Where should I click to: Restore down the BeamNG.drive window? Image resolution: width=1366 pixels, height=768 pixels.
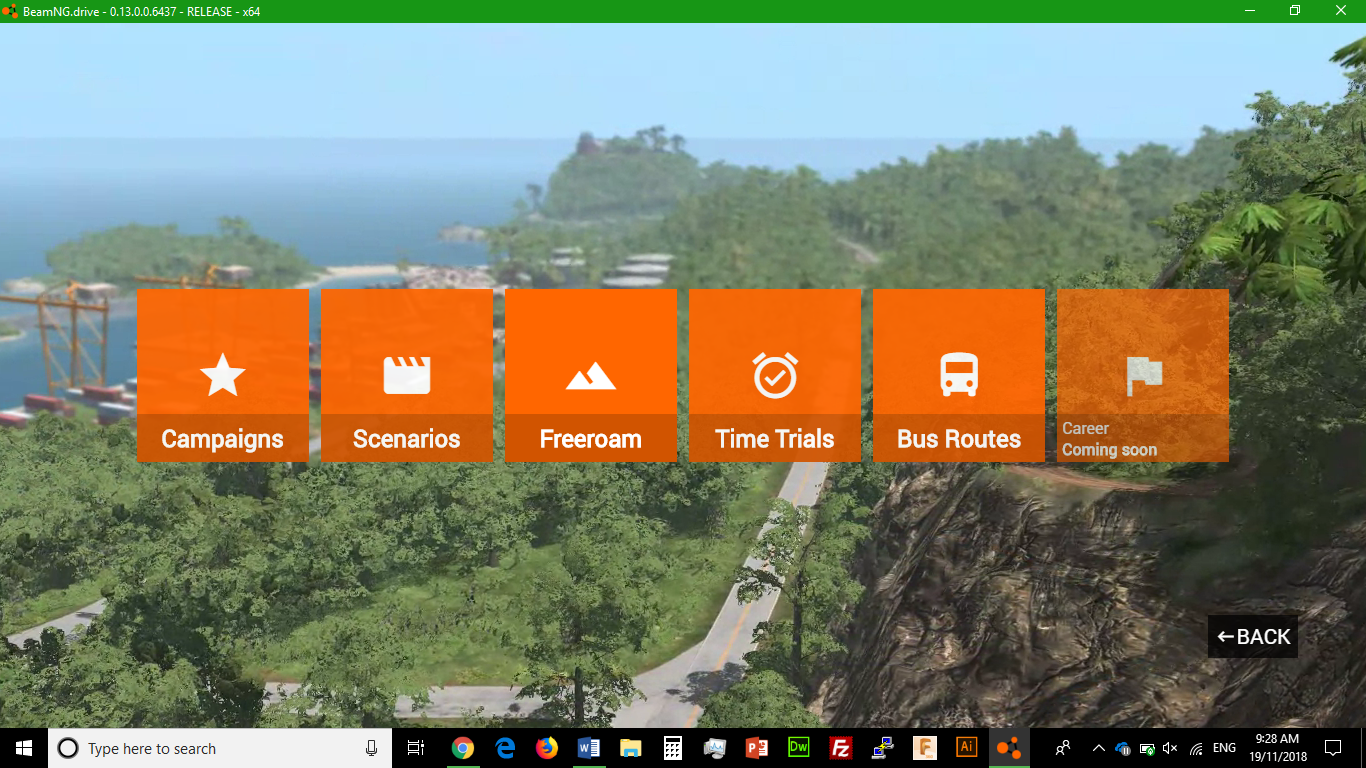[x=1295, y=11]
